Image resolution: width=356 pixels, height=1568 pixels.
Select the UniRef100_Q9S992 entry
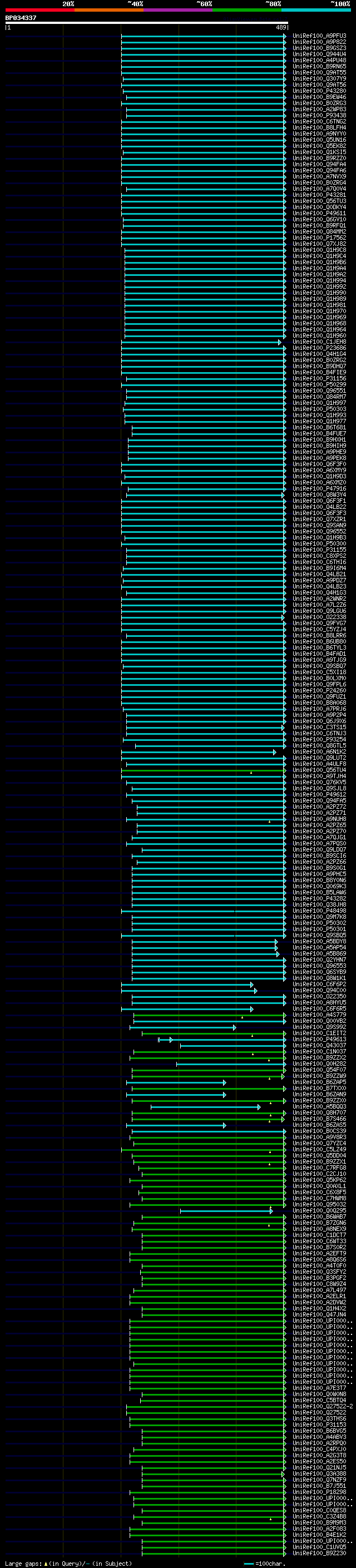click(x=319, y=1027)
